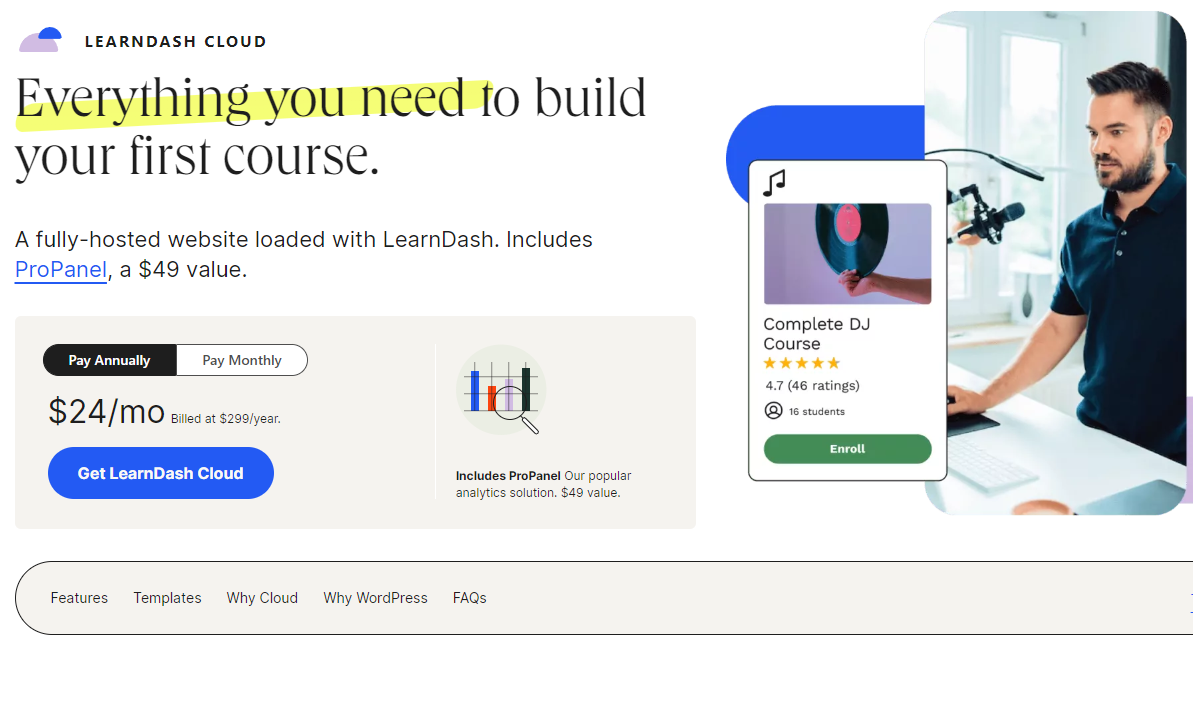
Task: Click the 4.7 (46 ratings) text
Action: pos(812,385)
